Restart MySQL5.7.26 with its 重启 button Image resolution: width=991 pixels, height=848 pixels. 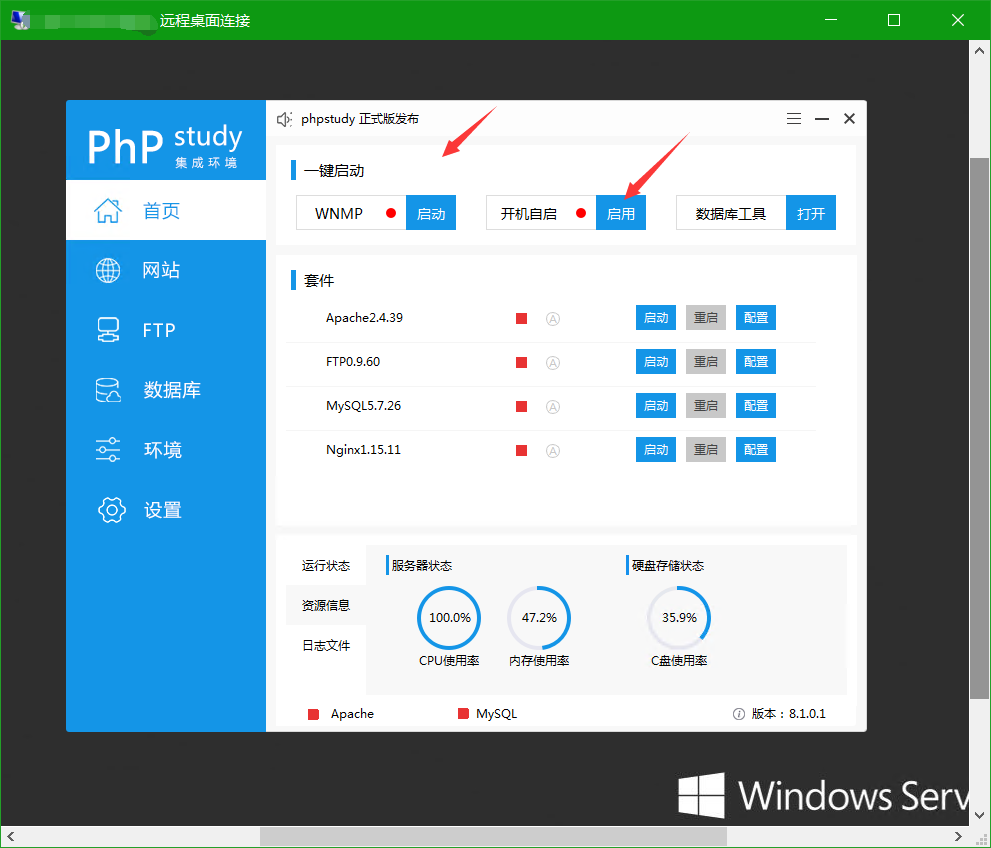tap(706, 406)
